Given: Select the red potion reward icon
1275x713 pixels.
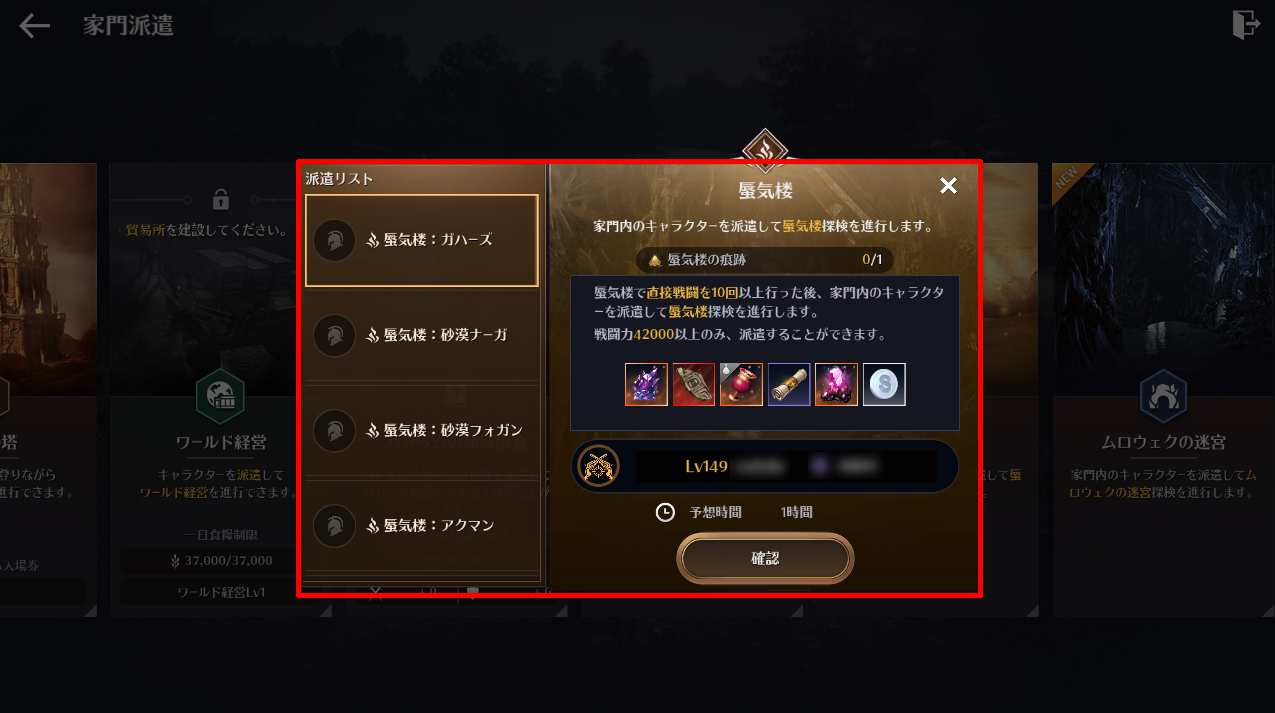Looking at the screenshot, I should (741, 384).
